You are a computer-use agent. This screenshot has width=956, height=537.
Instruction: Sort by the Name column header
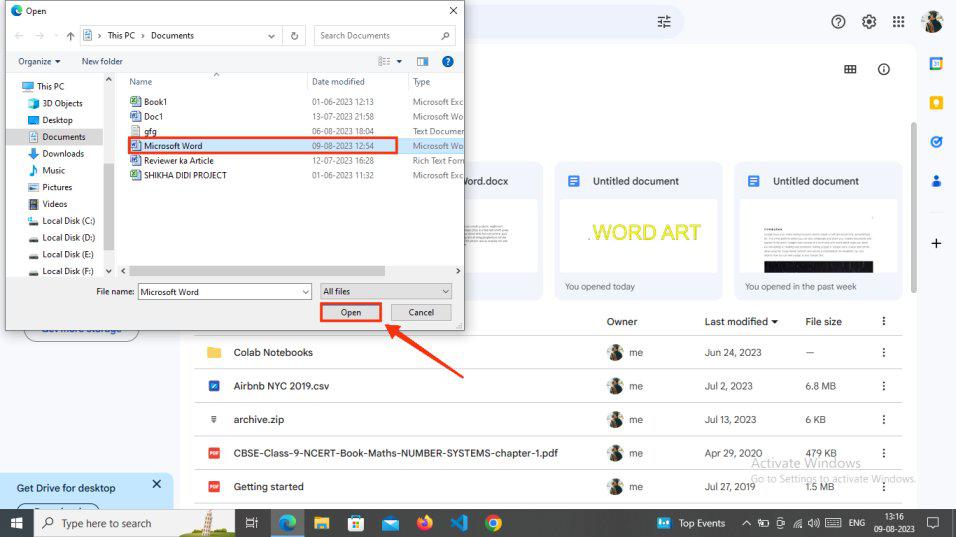[141, 82]
